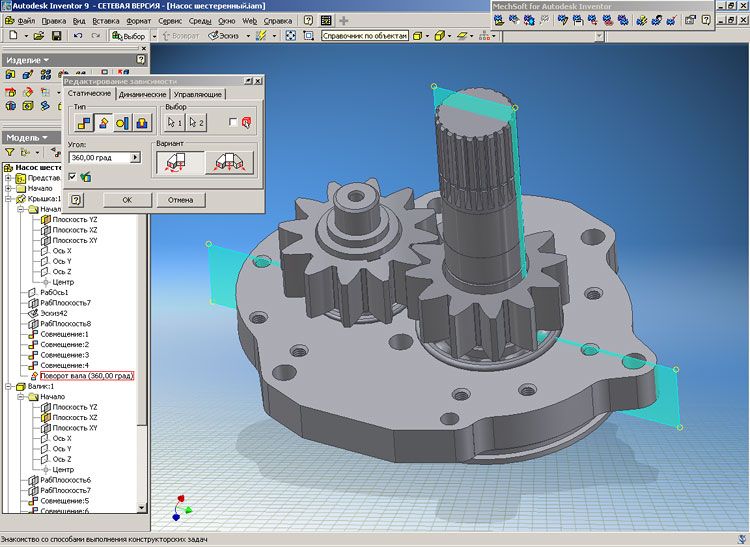Viewport: 750px width, 547px height.
Task: Open the Справка menu
Action: pos(277,21)
